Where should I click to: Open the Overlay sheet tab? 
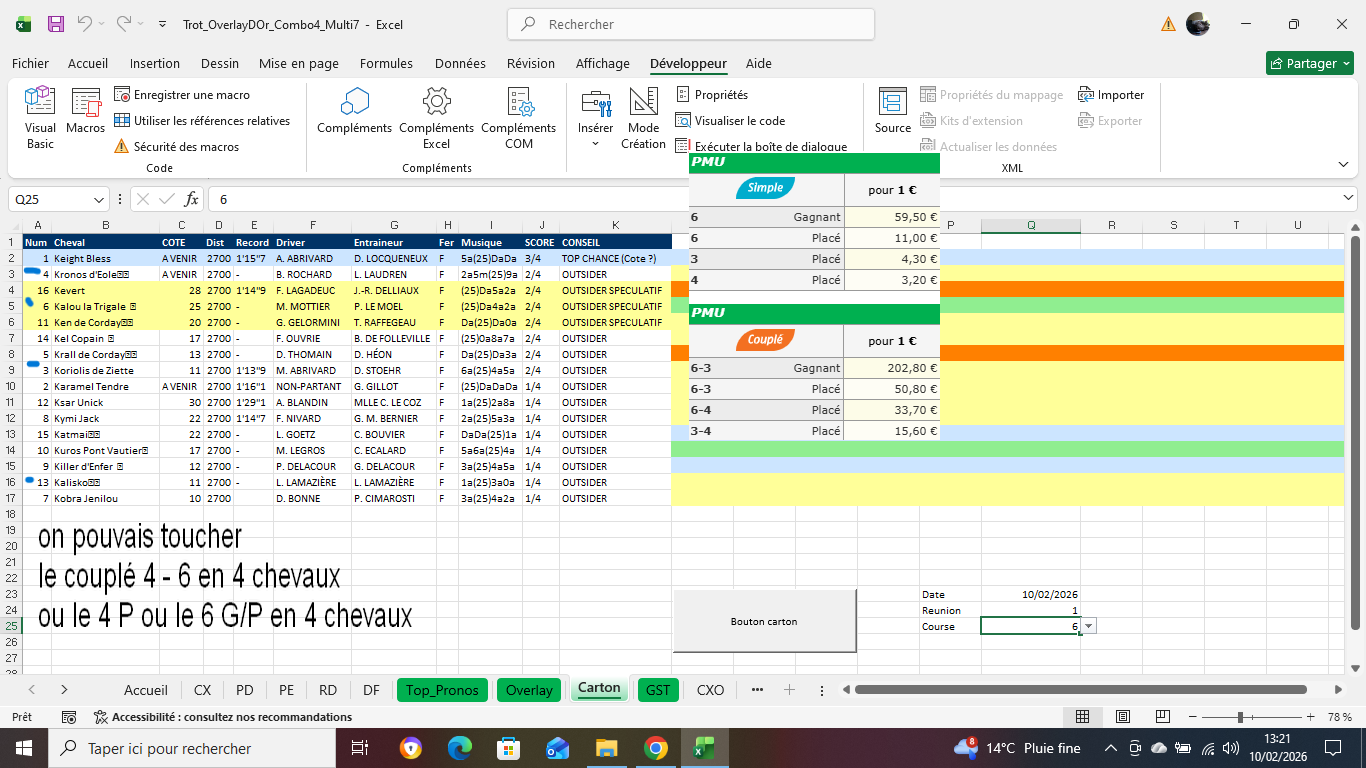point(529,690)
